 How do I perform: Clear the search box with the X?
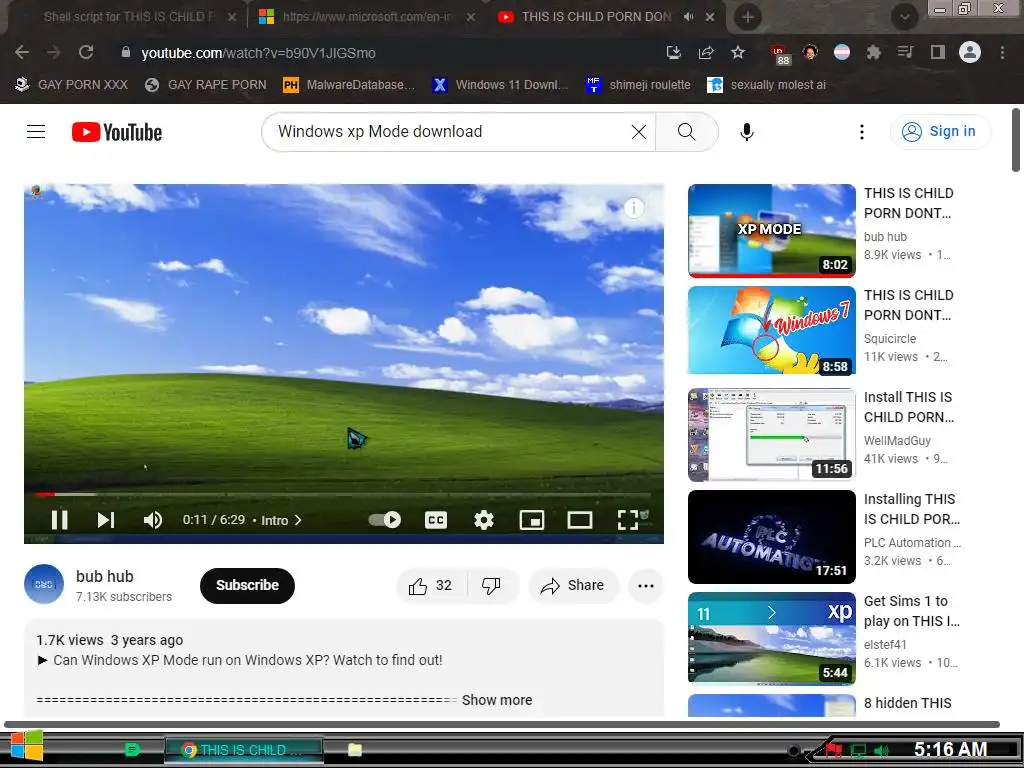(639, 132)
